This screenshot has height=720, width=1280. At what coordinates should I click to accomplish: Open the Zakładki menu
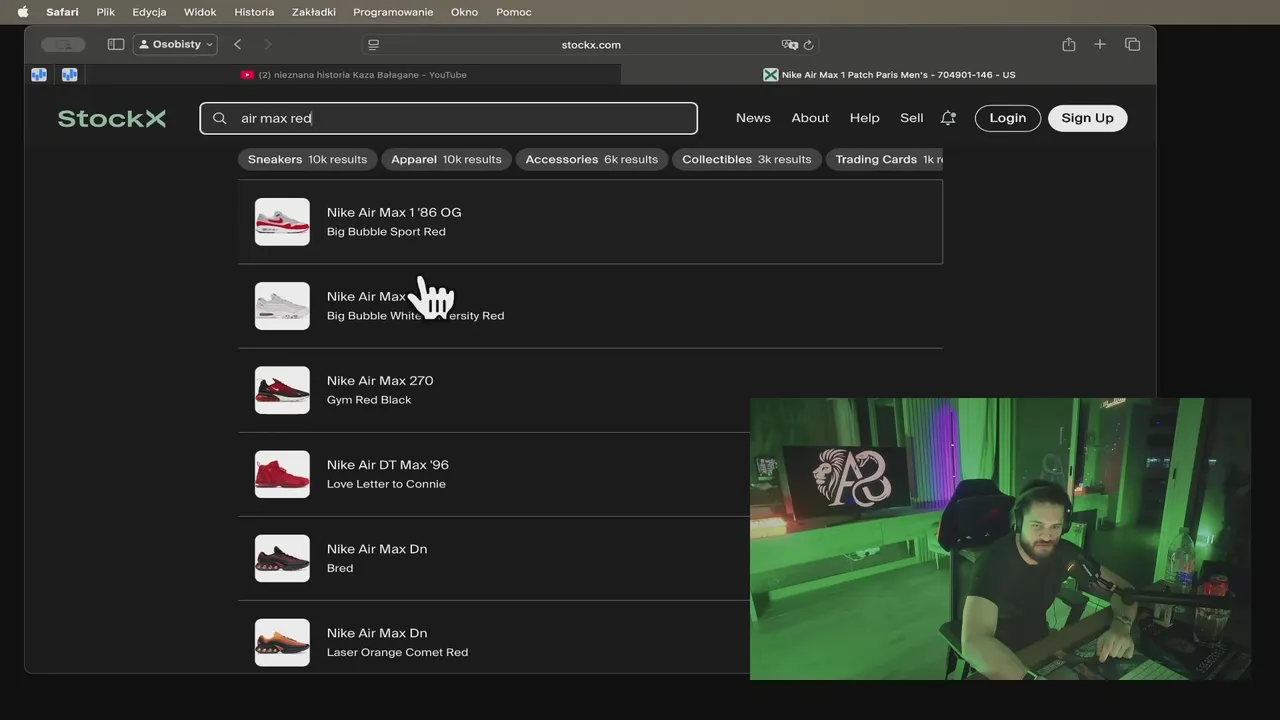click(314, 12)
